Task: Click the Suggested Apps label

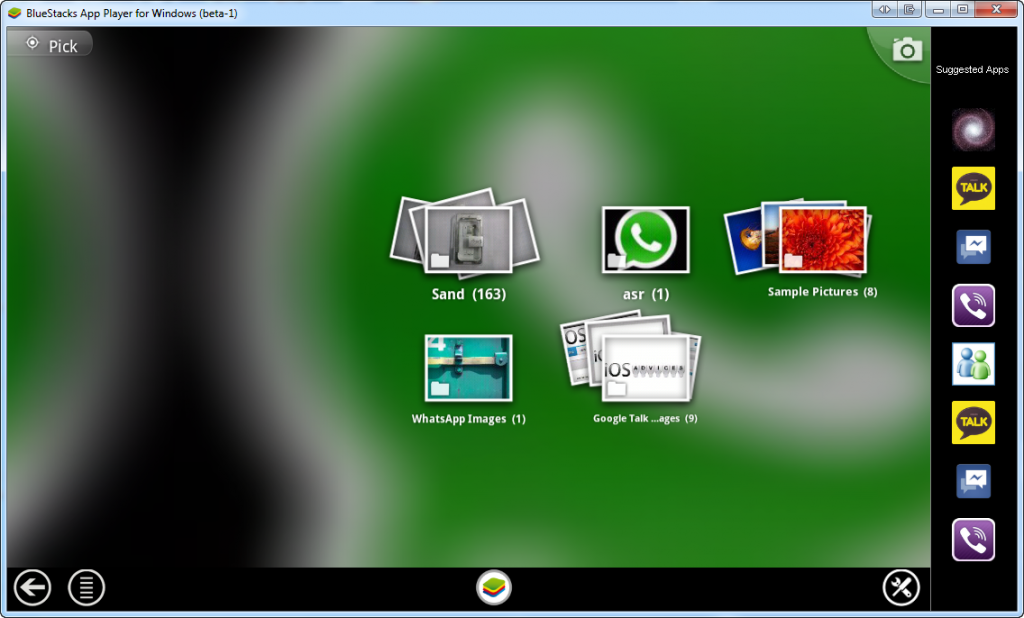Action: coord(972,69)
